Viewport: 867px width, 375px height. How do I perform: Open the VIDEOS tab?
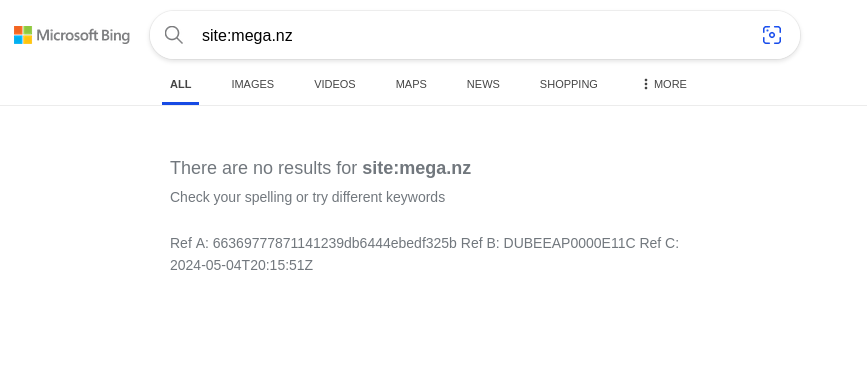click(335, 84)
